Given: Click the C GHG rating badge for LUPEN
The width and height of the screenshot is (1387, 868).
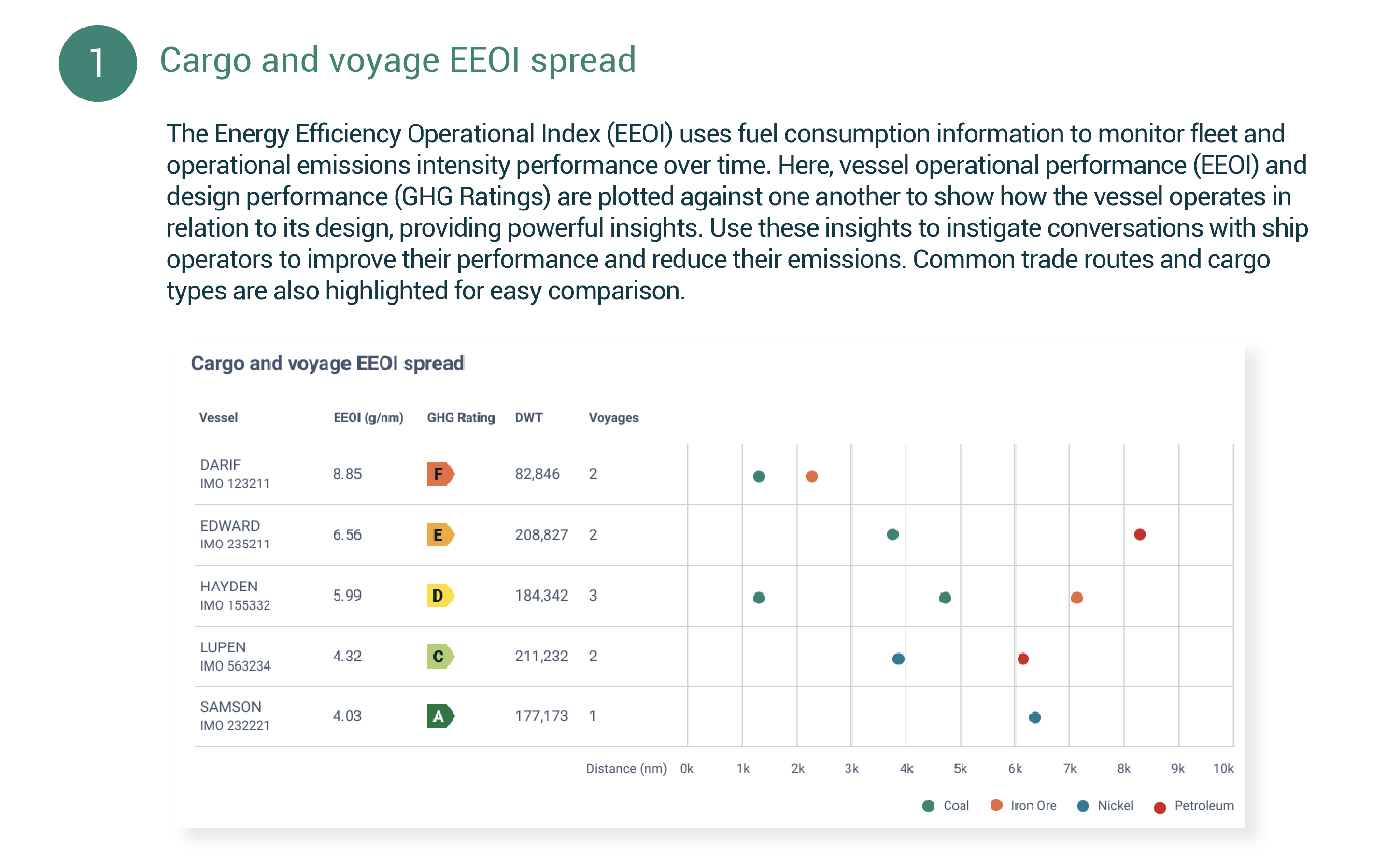Looking at the screenshot, I should pyautogui.click(x=440, y=657).
